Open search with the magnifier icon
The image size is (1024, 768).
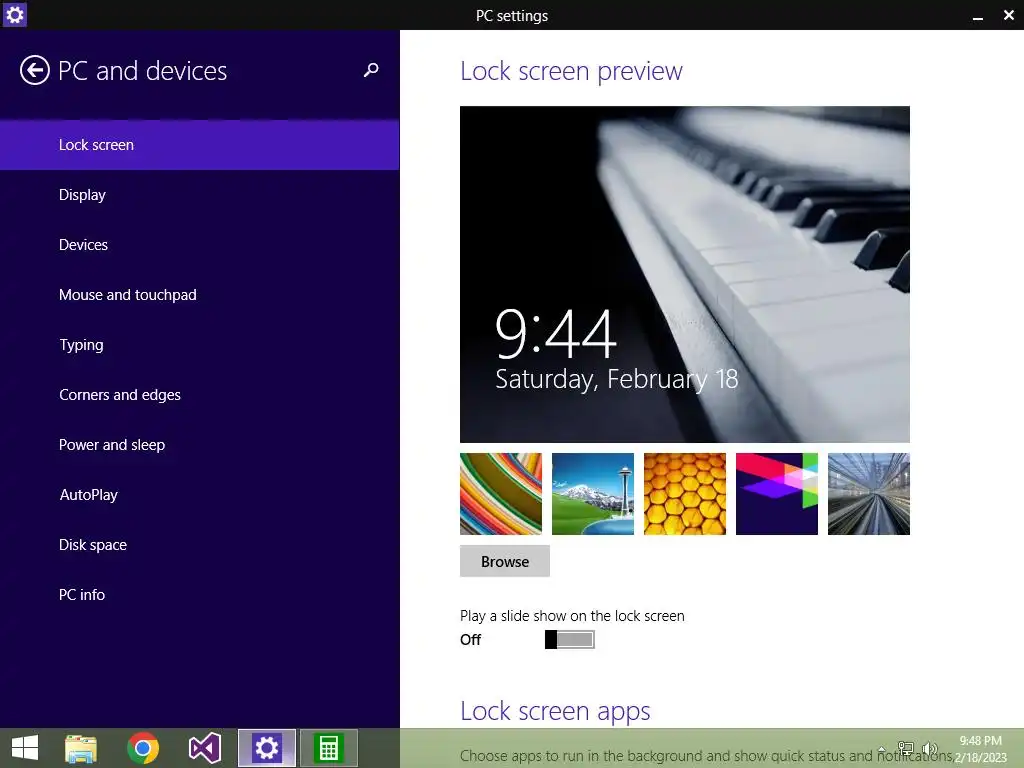click(x=371, y=70)
